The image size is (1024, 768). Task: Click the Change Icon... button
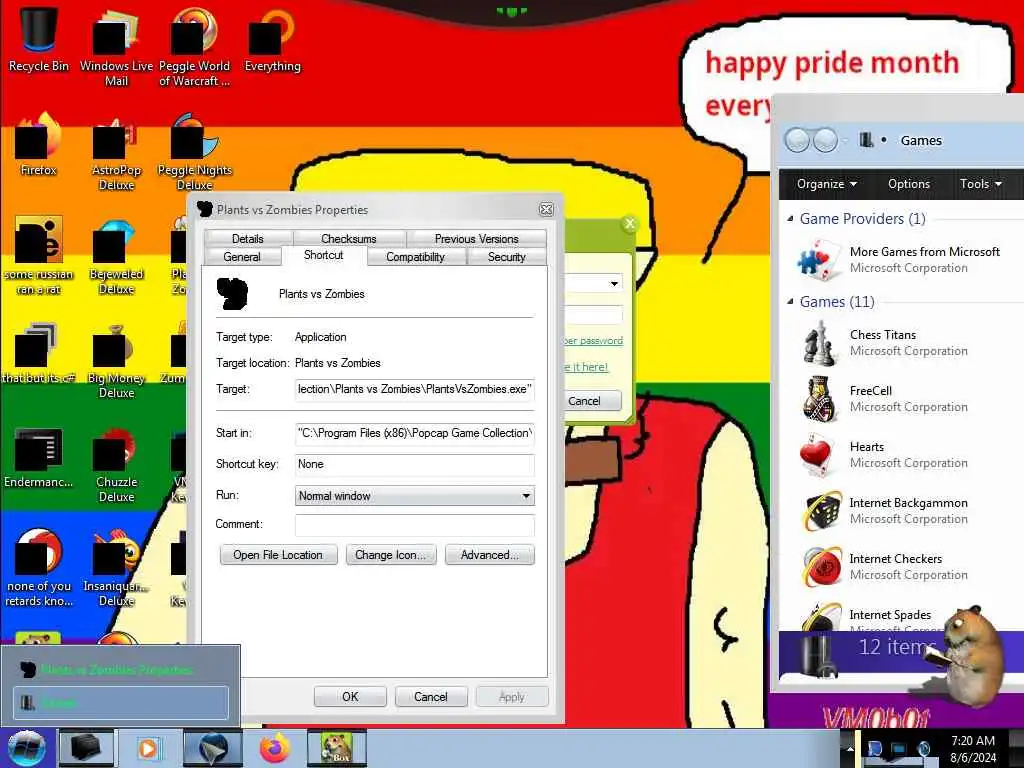tap(391, 555)
